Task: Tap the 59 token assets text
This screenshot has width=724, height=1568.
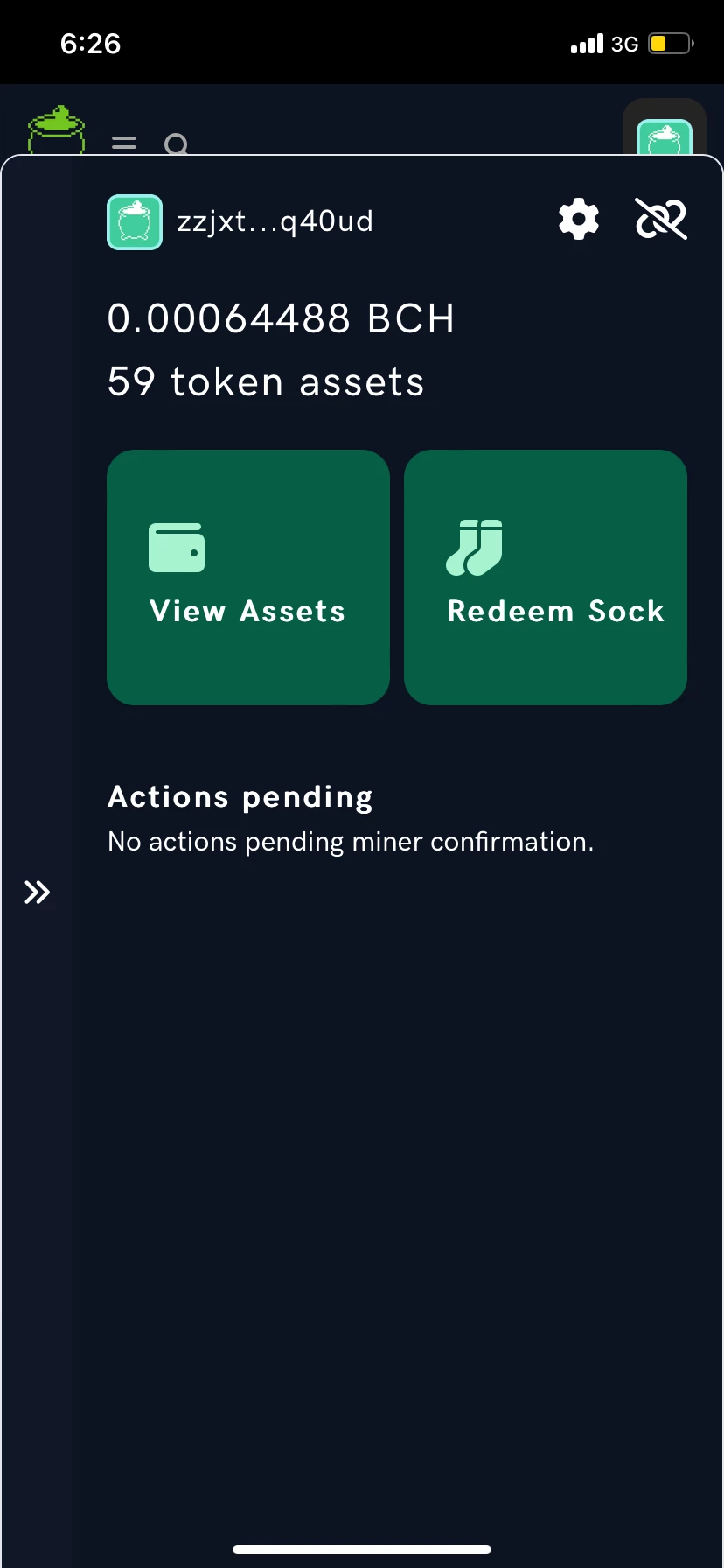Action: click(x=266, y=382)
